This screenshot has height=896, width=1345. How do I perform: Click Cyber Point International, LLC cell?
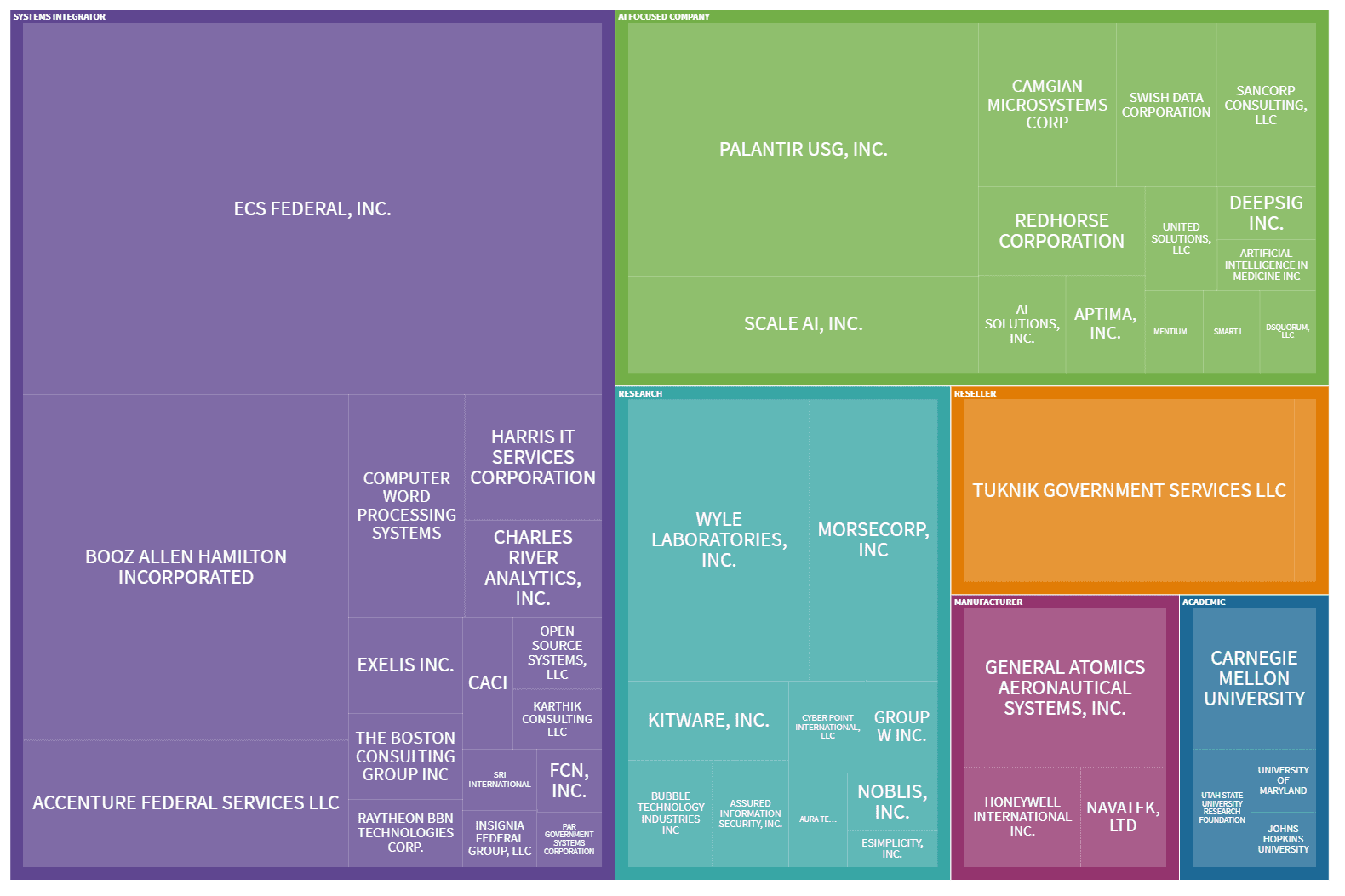tap(827, 727)
